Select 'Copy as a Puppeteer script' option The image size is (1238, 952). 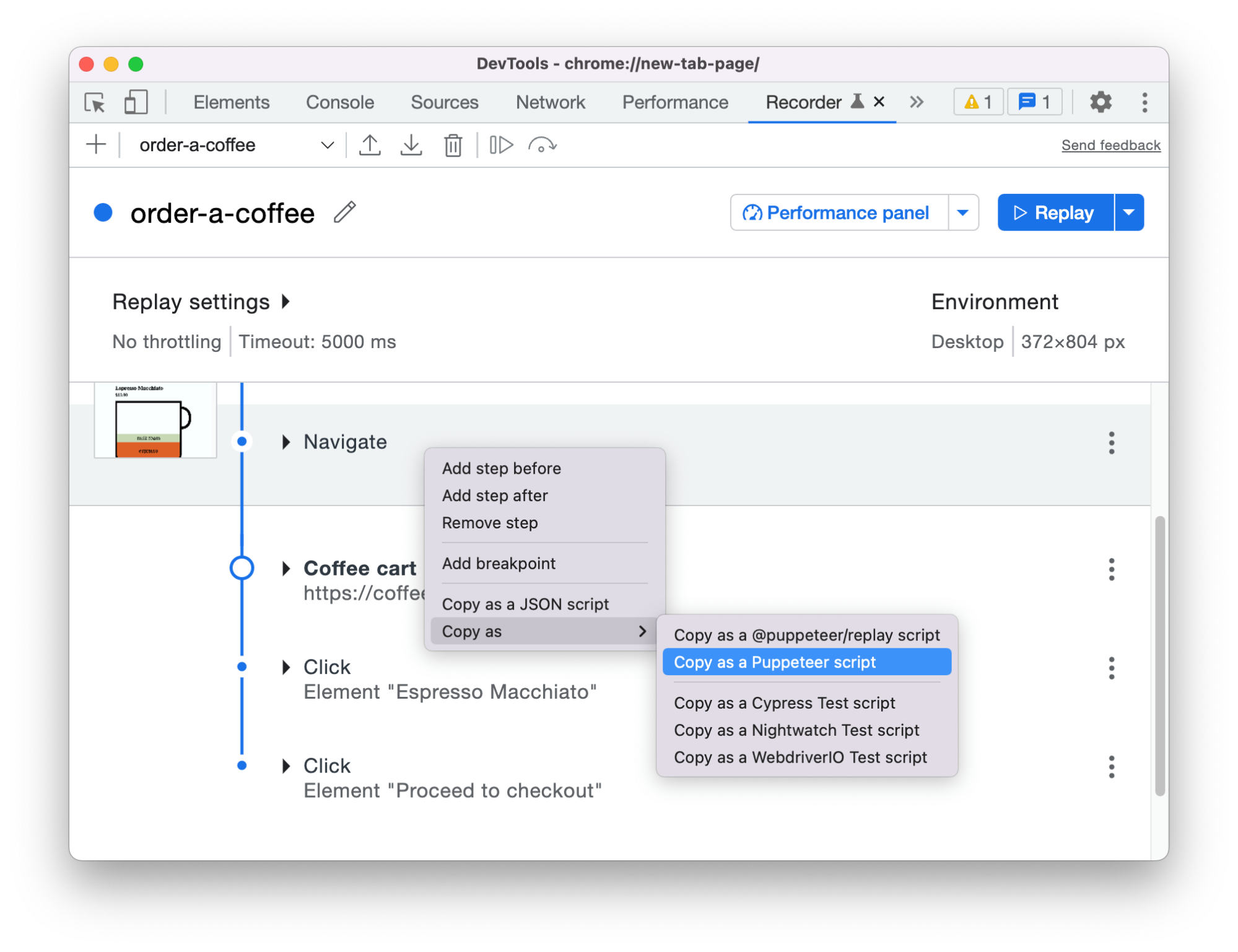775,662
